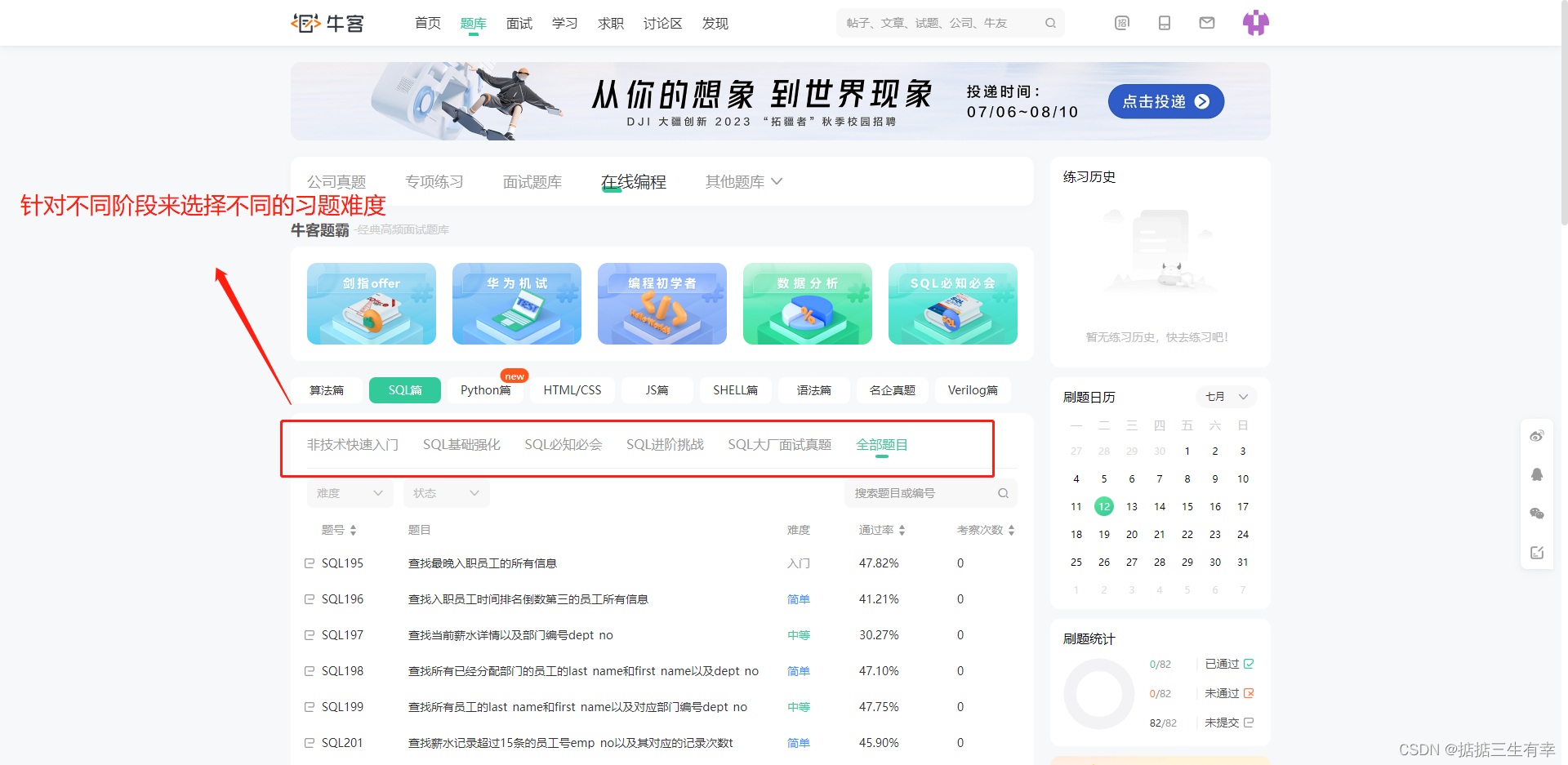Select the SQL大厂面试真题 subtab
Image resolution: width=1568 pixels, height=765 pixels.
780,445
